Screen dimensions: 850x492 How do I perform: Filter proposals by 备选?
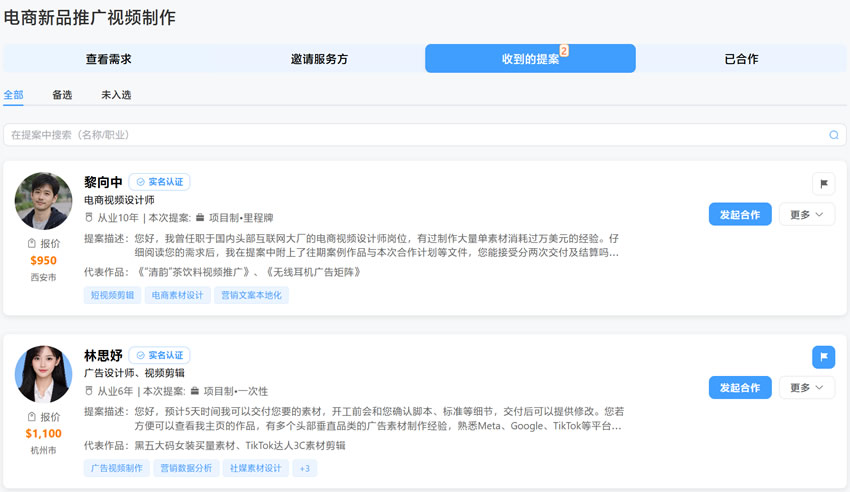tap(62, 95)
